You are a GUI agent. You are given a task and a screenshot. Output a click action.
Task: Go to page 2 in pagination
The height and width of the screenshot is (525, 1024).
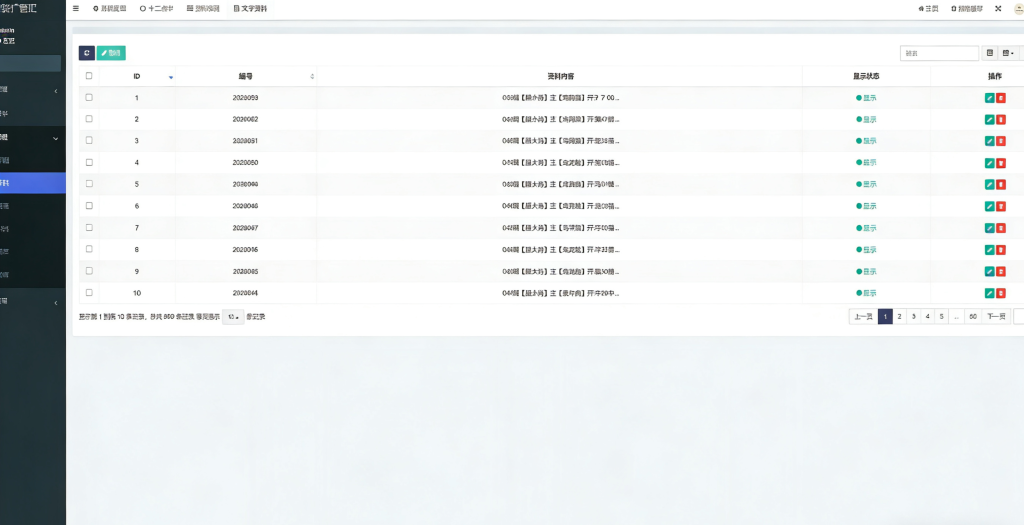pos(900,317)
